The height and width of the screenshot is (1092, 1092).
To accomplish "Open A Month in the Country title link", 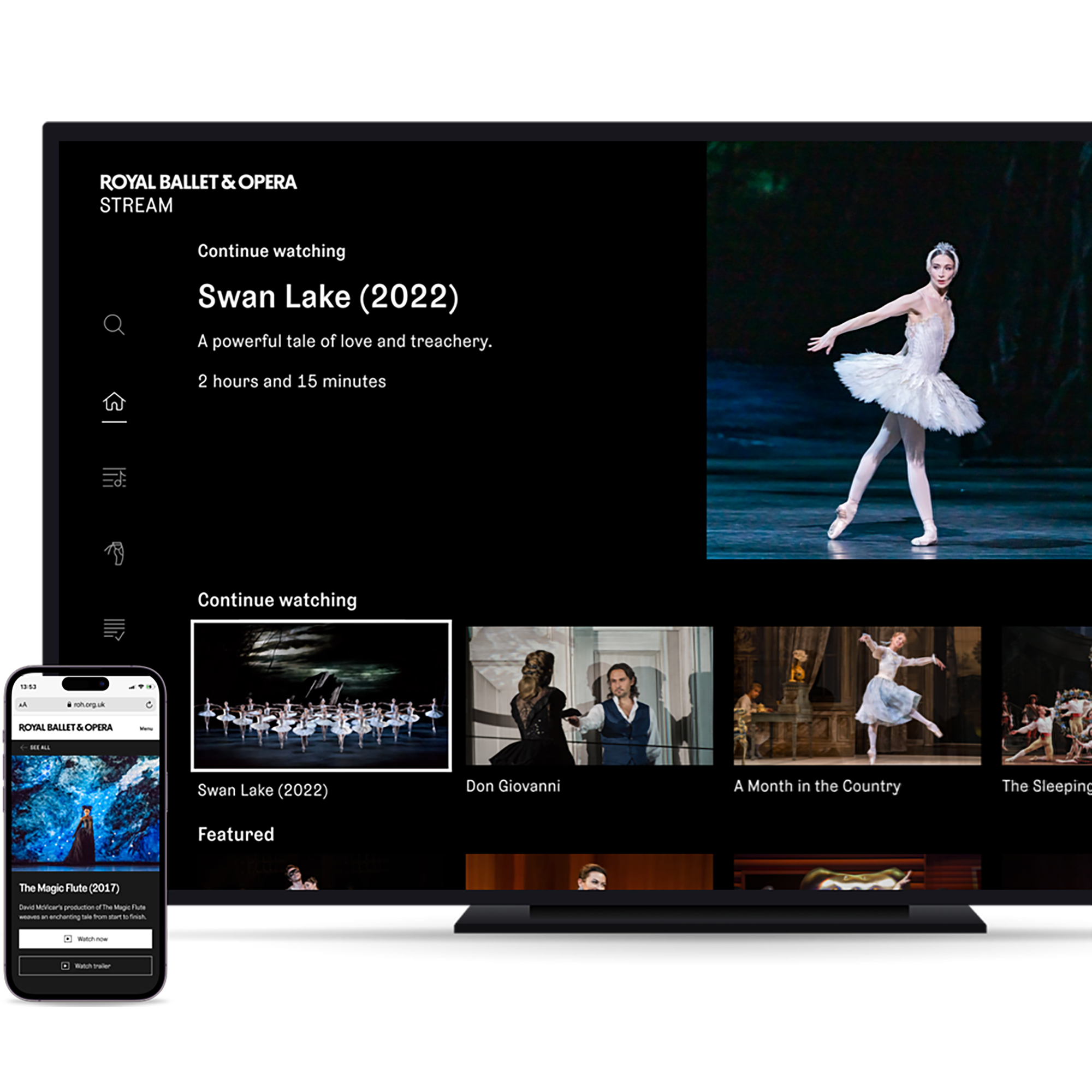I will pos(816,786).
